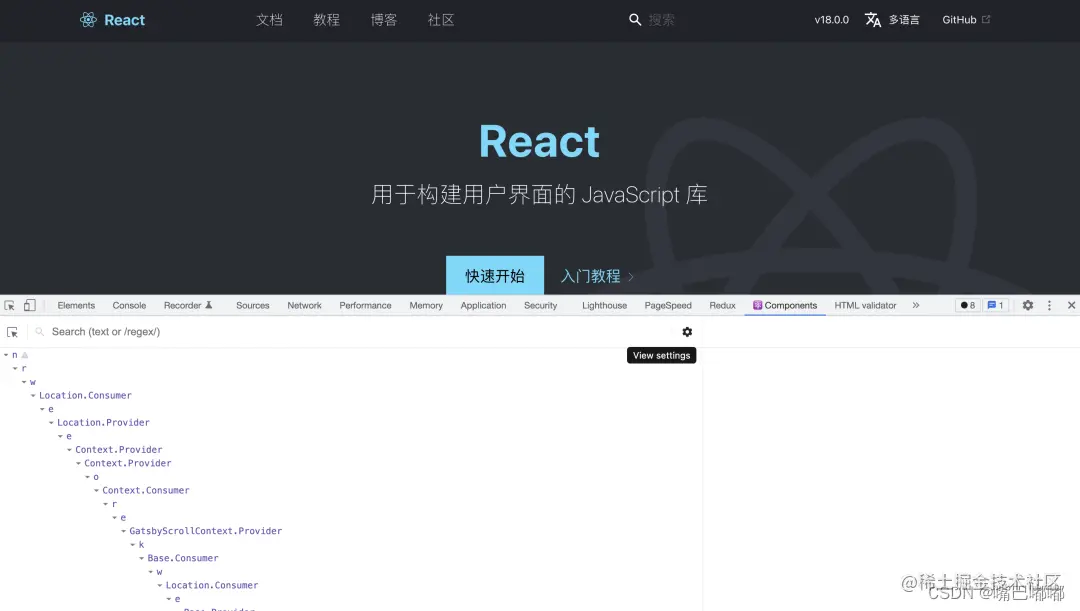Select a component with the Components picker icon

(x=12, y=332)
